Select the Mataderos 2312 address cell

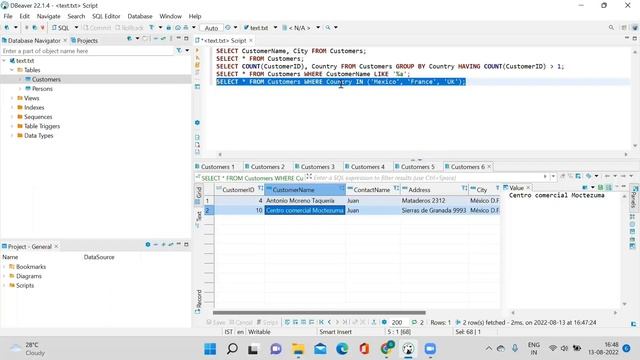[434, 200]
